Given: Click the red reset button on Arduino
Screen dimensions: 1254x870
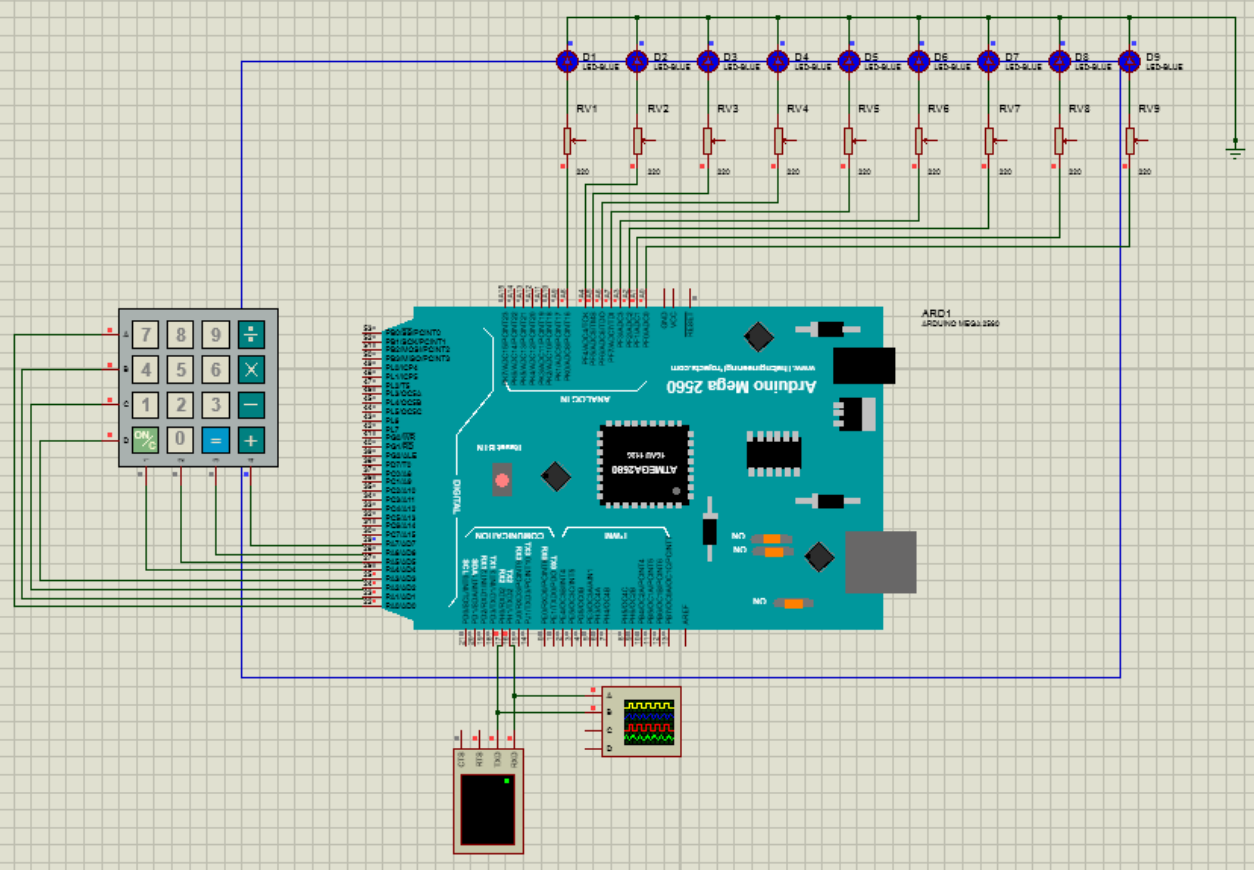Looking at the screenshot, I should 502,483.
